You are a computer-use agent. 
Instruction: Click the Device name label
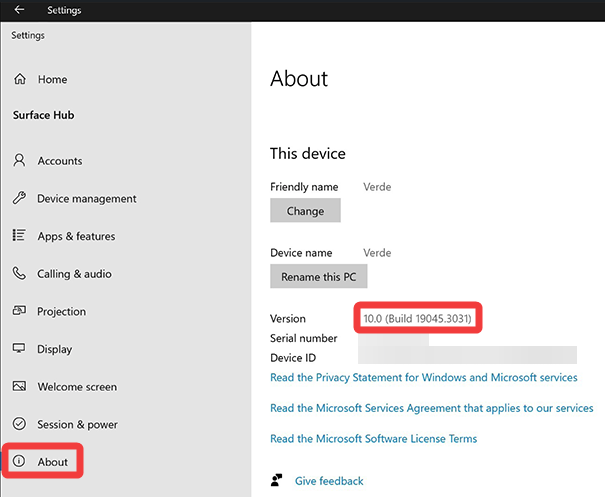[301, 253]
